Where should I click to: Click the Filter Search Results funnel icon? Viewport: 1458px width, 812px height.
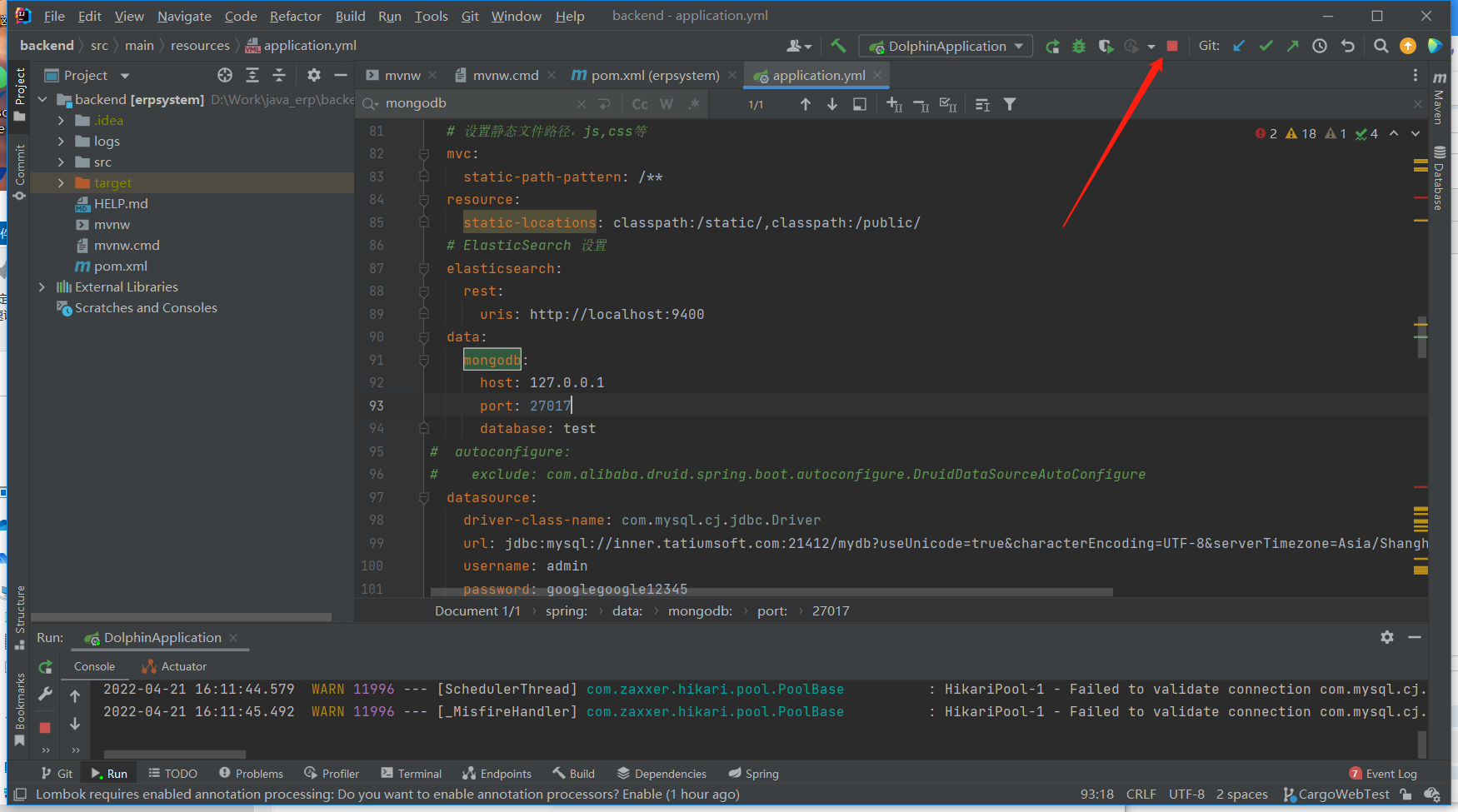coord(1010,105)
